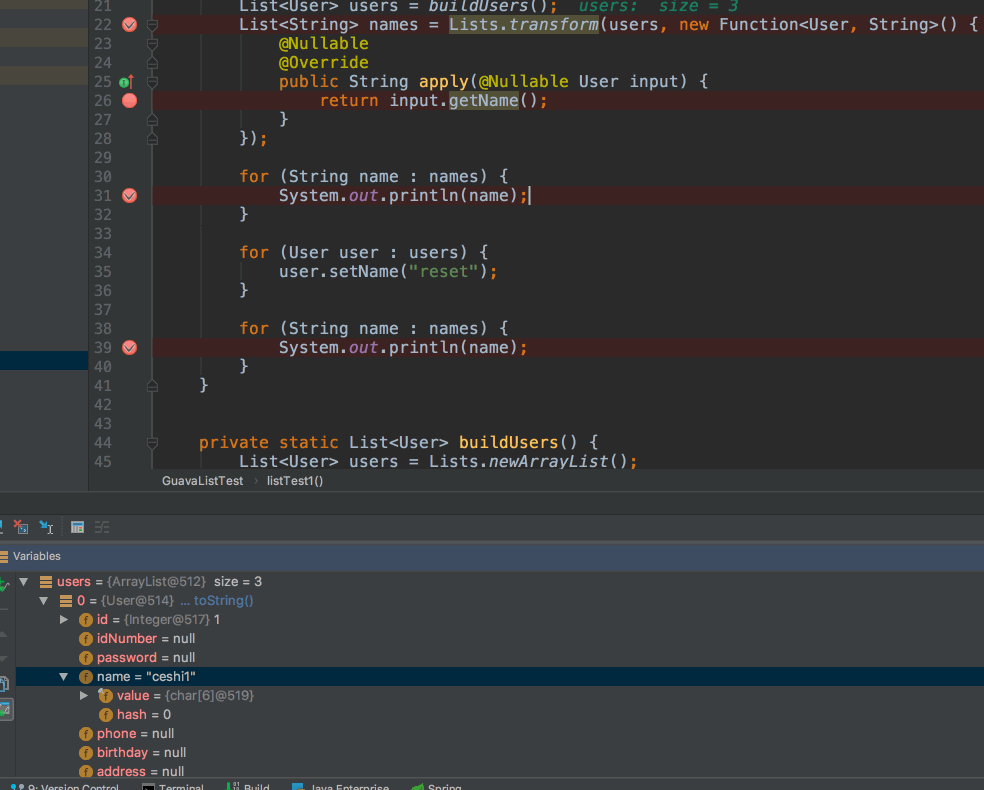Click the Trace Current Stream Chain icon
Image resolution: width=984 pixels, height=790 pixels.
pos(101,527)
